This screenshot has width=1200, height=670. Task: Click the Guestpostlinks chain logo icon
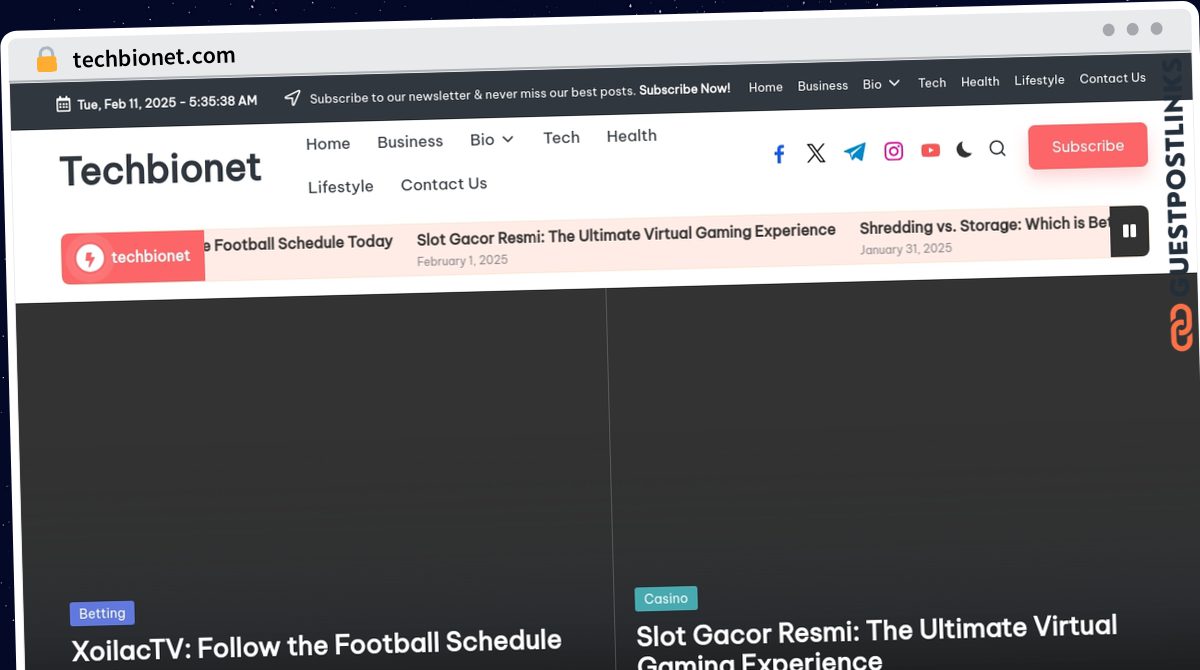point(1182,327)
